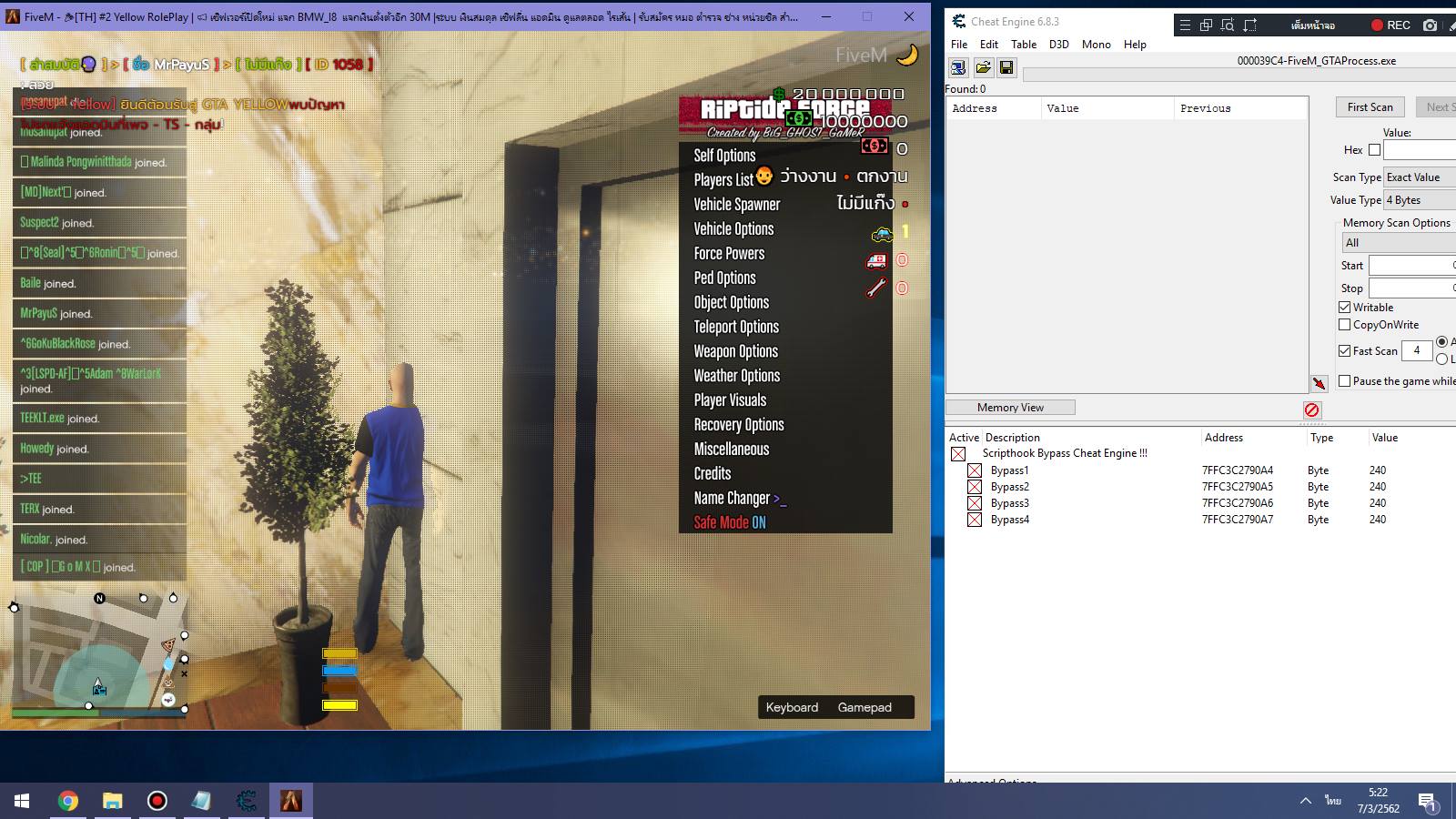Open the Mono menu
1456x819 pixels.
(1097, 45)
